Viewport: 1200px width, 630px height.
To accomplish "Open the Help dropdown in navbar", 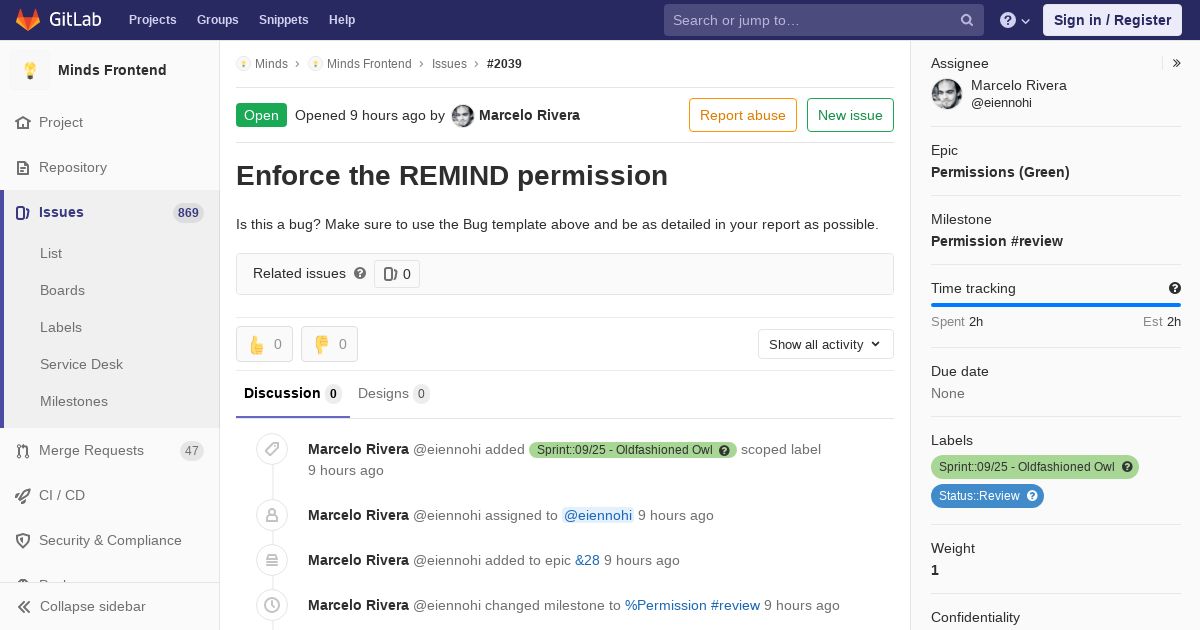I will (1014, 20).
